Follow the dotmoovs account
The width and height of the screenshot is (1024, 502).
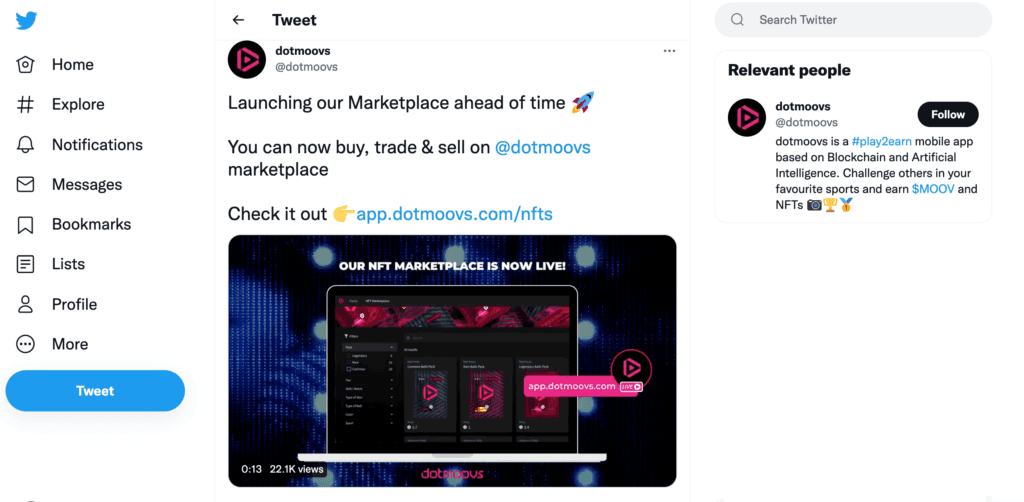[x=947, y=114]
